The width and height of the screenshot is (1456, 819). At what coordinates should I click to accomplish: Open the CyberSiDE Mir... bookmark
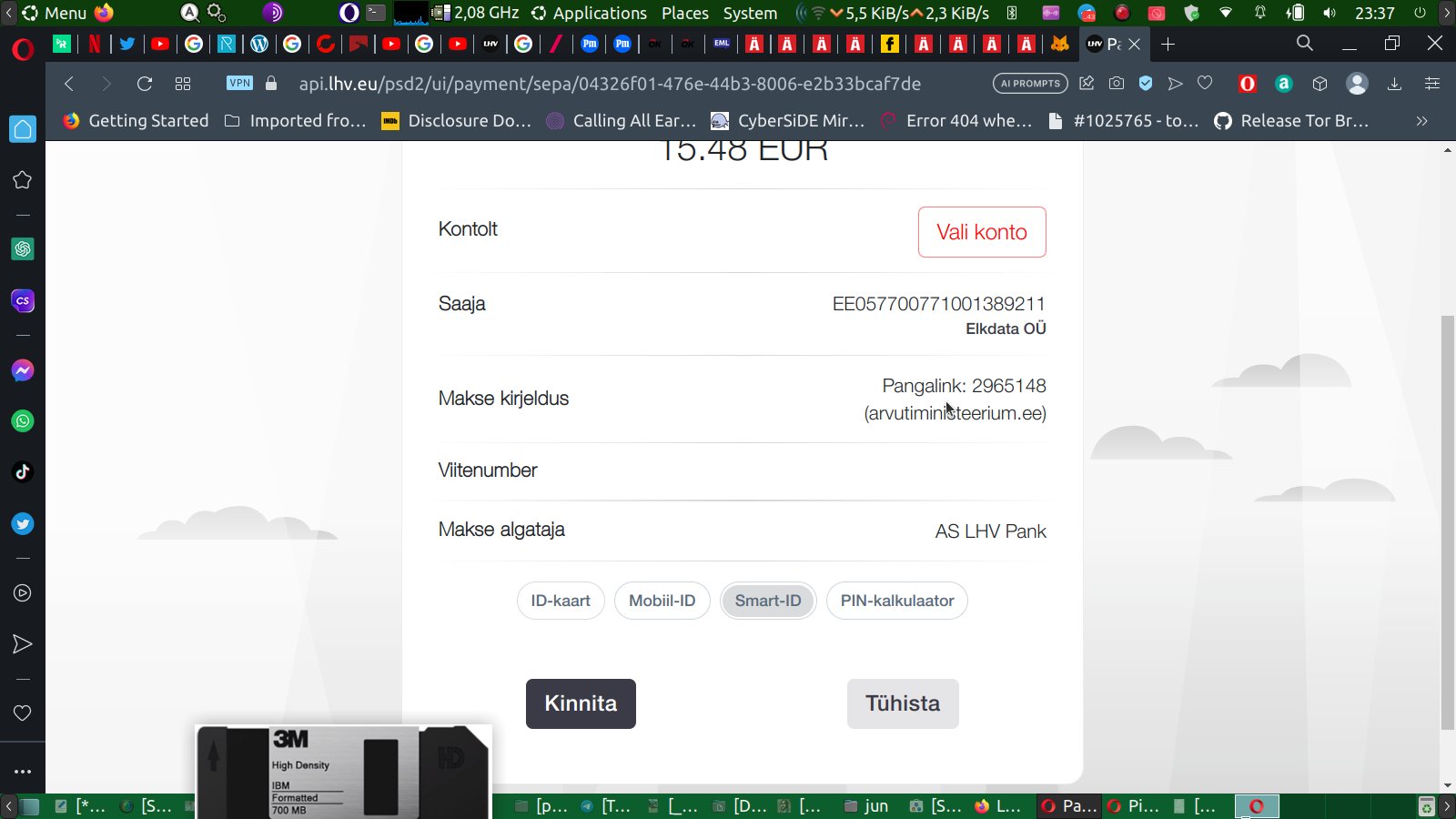coord(788,121)
